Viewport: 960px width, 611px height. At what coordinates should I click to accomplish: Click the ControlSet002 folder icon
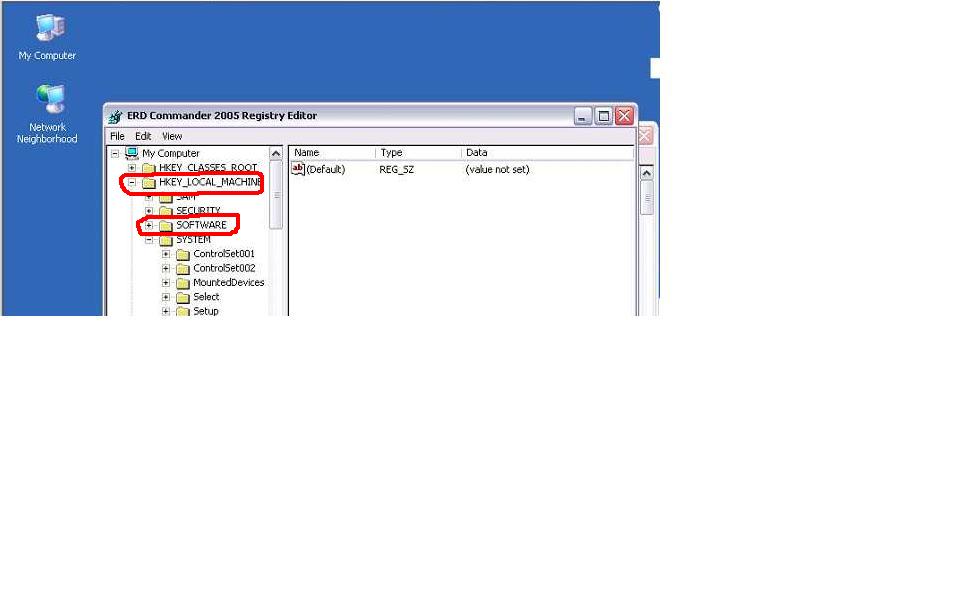tap(183, 269)
